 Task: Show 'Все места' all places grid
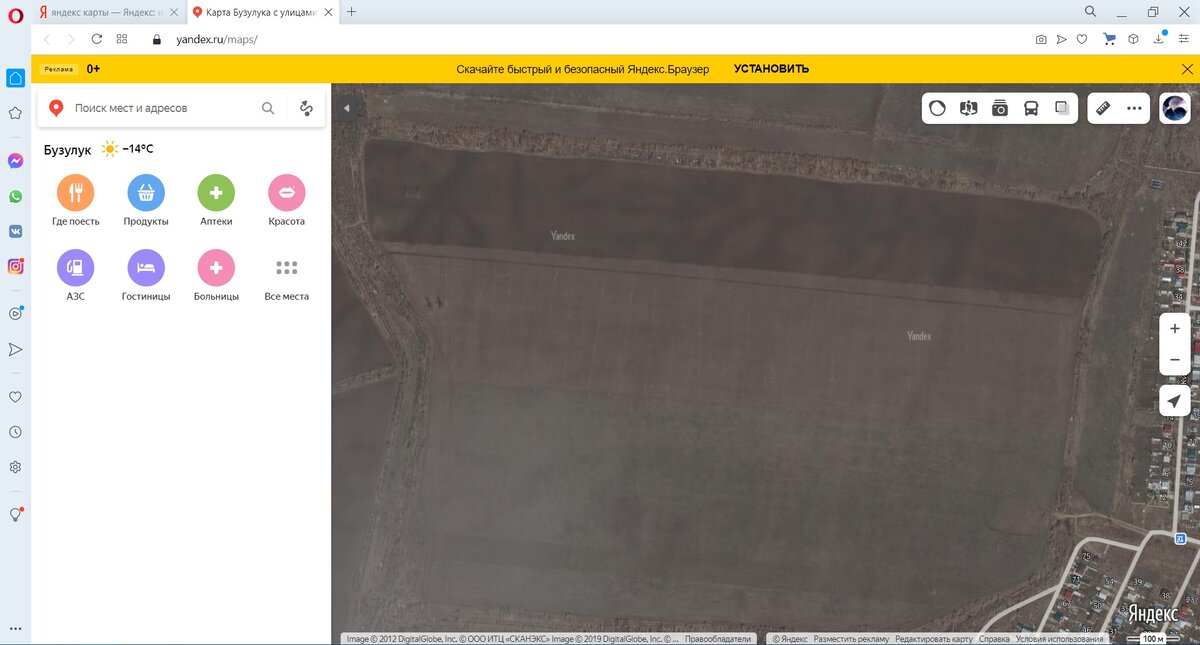(286, 276)
